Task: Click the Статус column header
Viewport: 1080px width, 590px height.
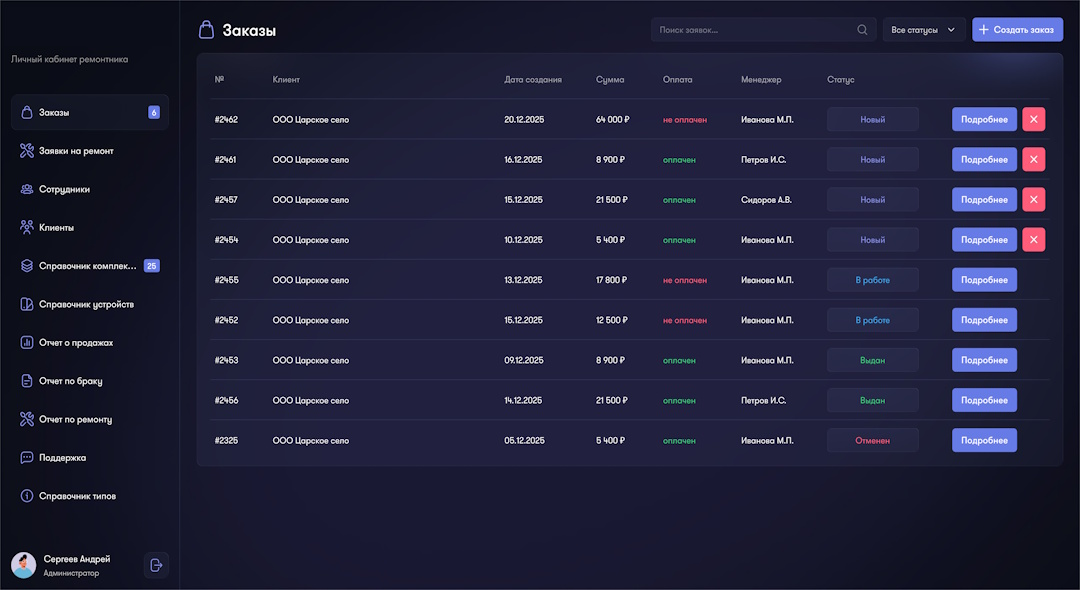Action: [x=840, y=79]
